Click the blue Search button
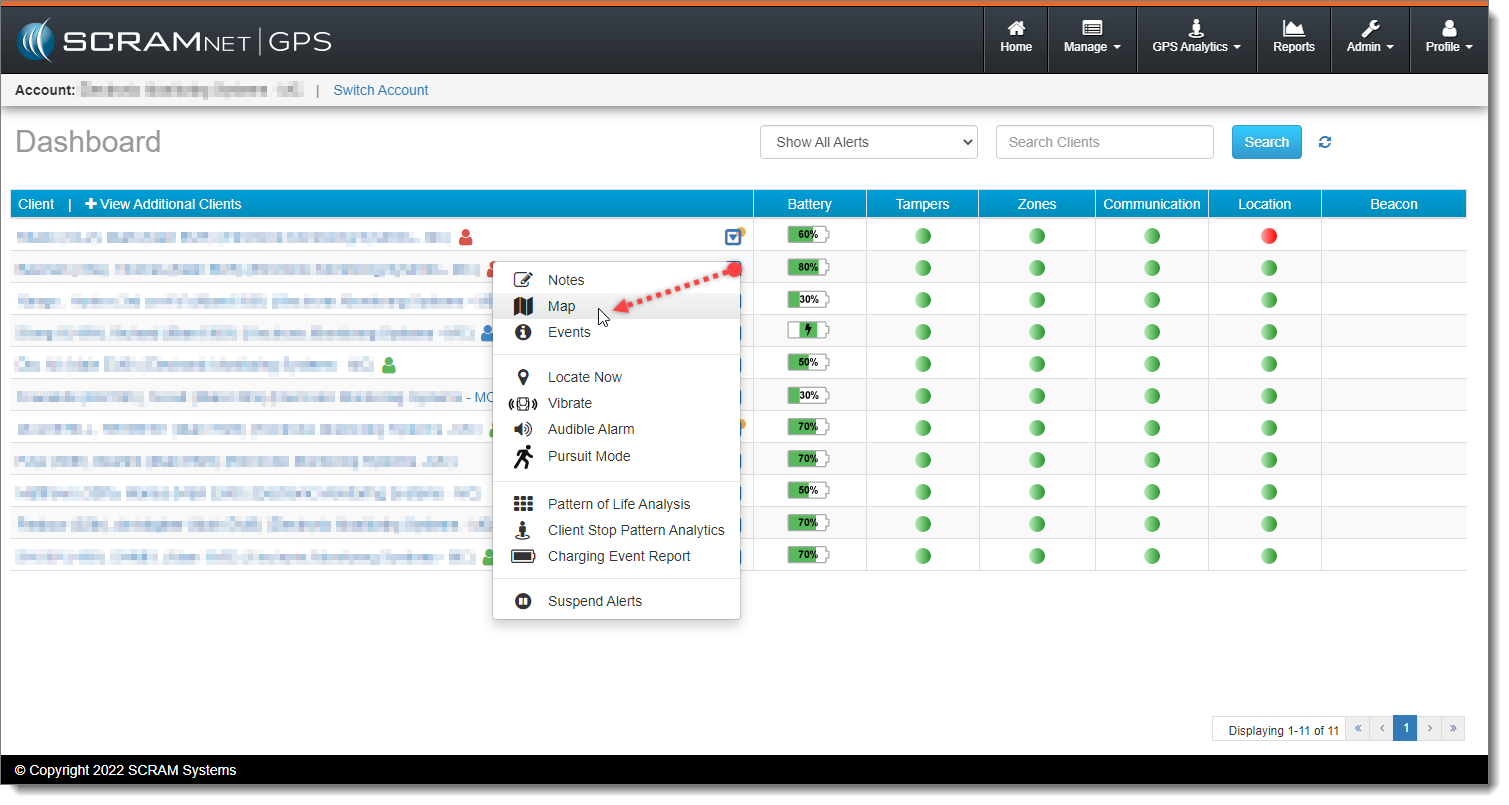The image size is (1509, 805). click(x=1266, y=142)
